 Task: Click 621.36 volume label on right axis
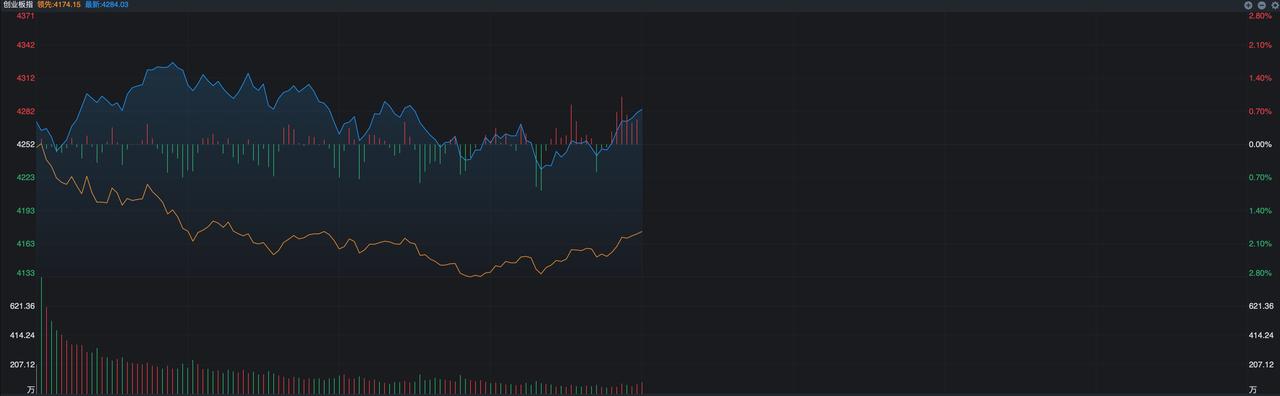pyautogui.click(x=1261, y=305)
